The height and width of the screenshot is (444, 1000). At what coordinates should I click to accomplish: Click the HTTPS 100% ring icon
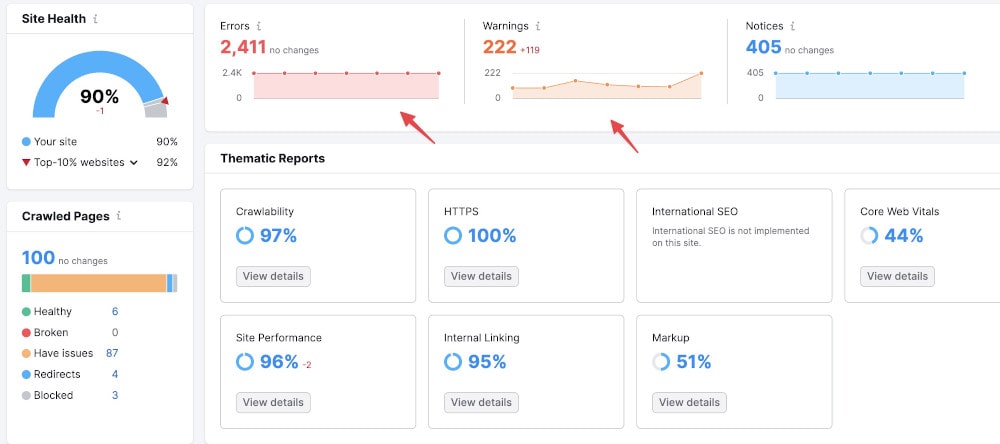click(x=453, y=236)
